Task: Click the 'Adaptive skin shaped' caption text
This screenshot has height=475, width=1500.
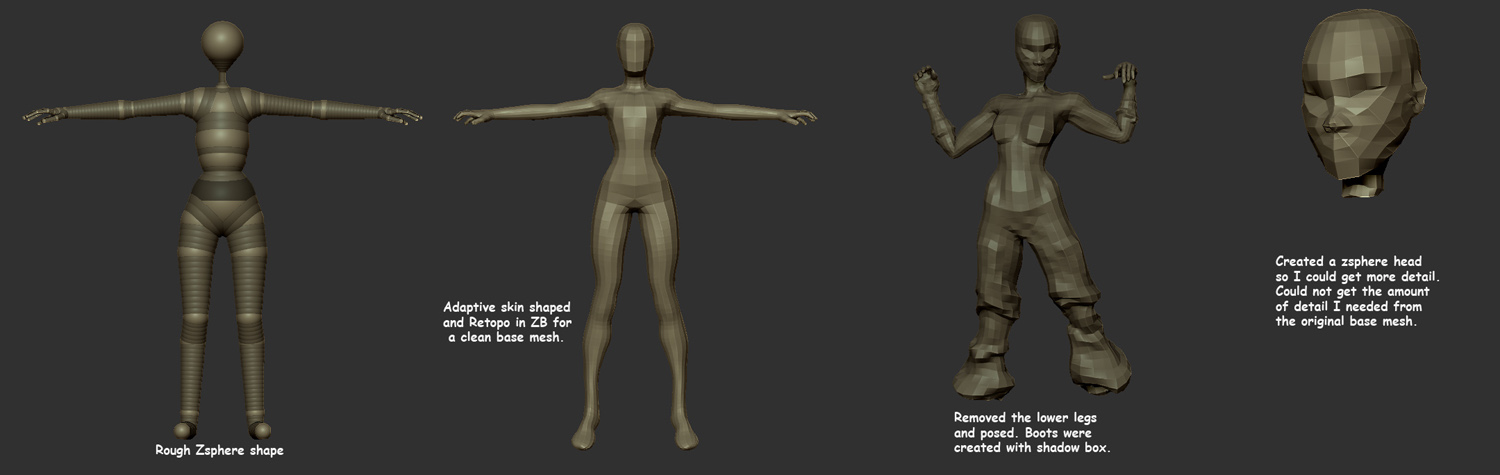Action: tap(507, 307)
